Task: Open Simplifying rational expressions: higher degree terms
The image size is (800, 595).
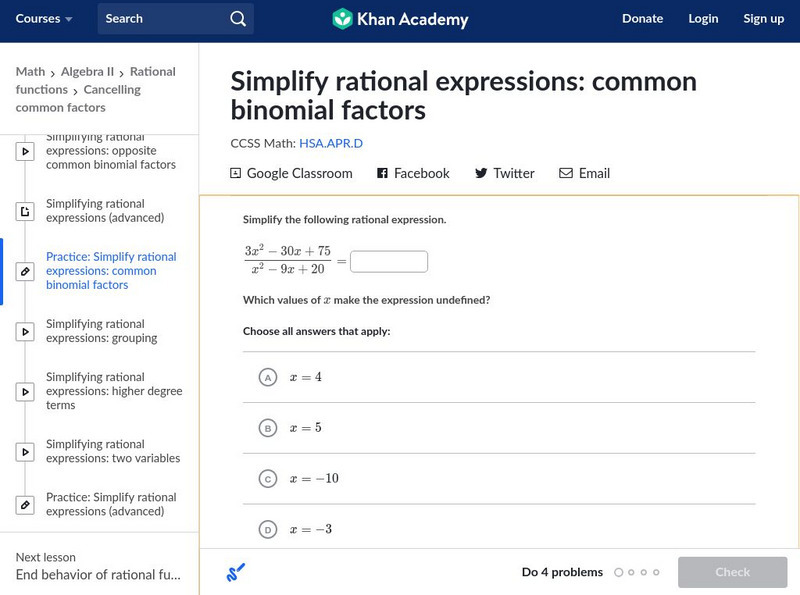Action: click(114, 391)
